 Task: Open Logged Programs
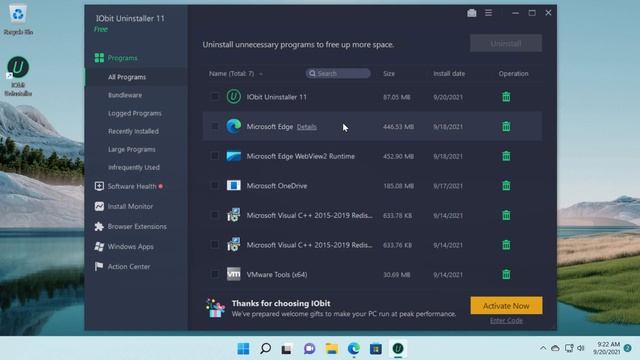[136, 113]
